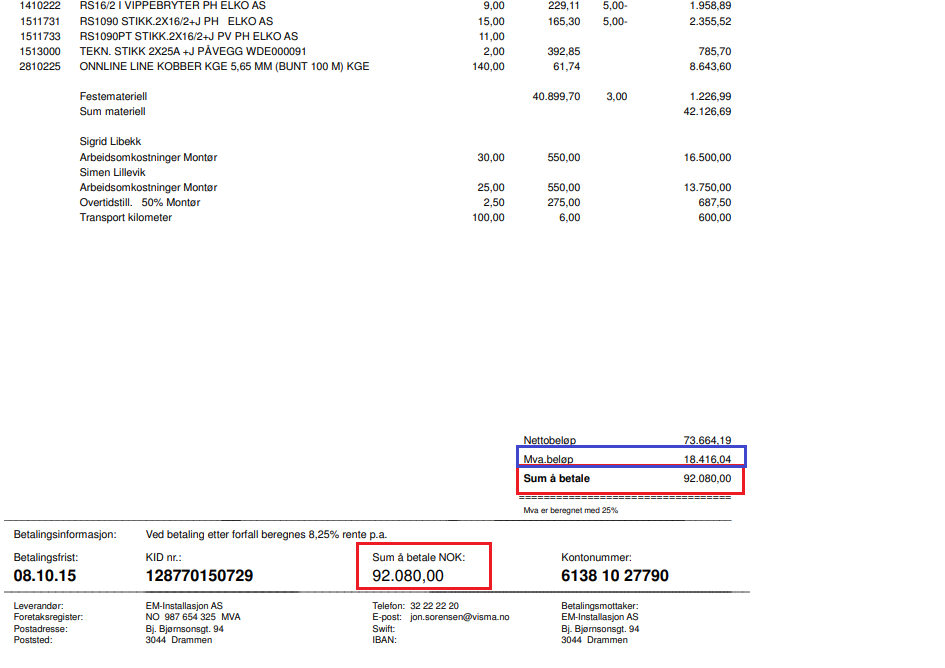
Task: Click the Festemateriell total 1.226,99
Action: 710,96
